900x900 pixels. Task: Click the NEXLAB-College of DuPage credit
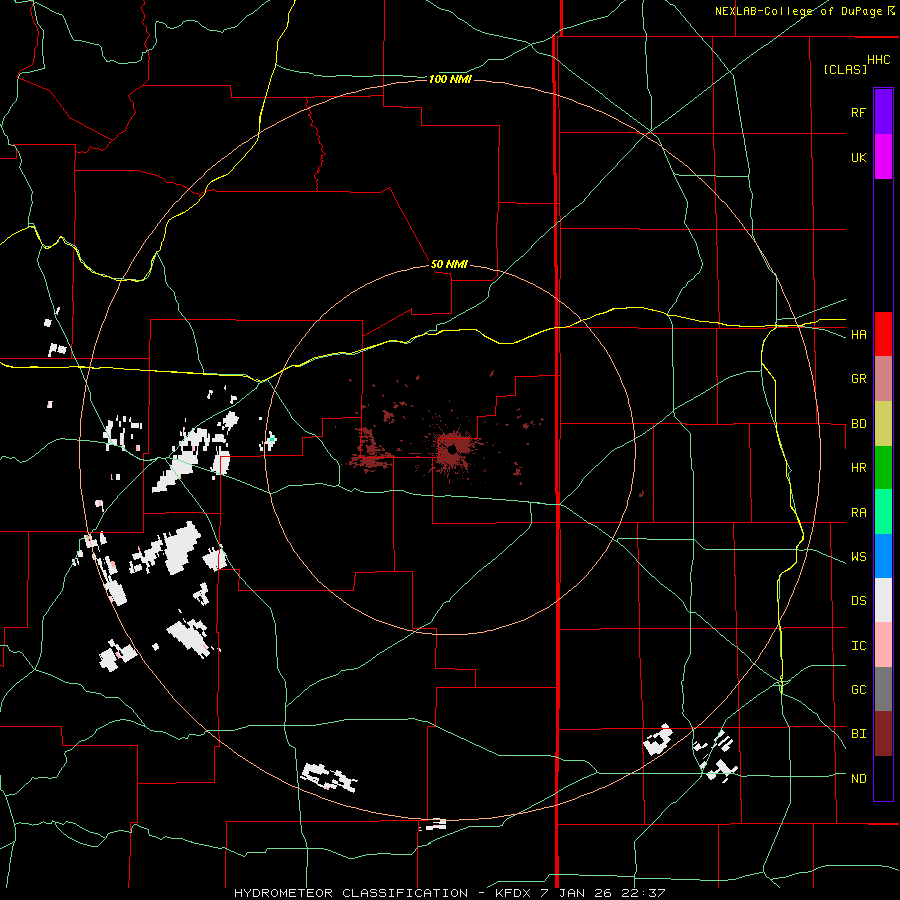[x=805, y=11]
